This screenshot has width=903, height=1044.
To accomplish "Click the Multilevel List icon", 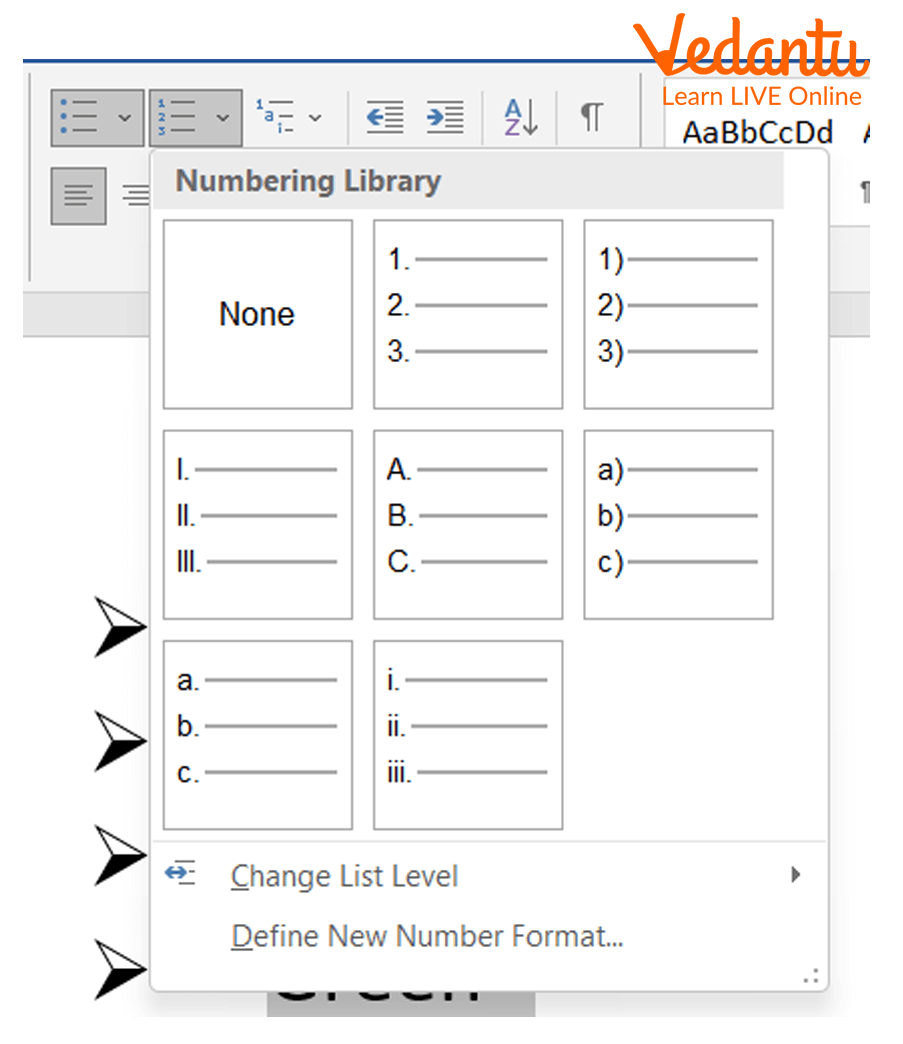I will [275, 117].
